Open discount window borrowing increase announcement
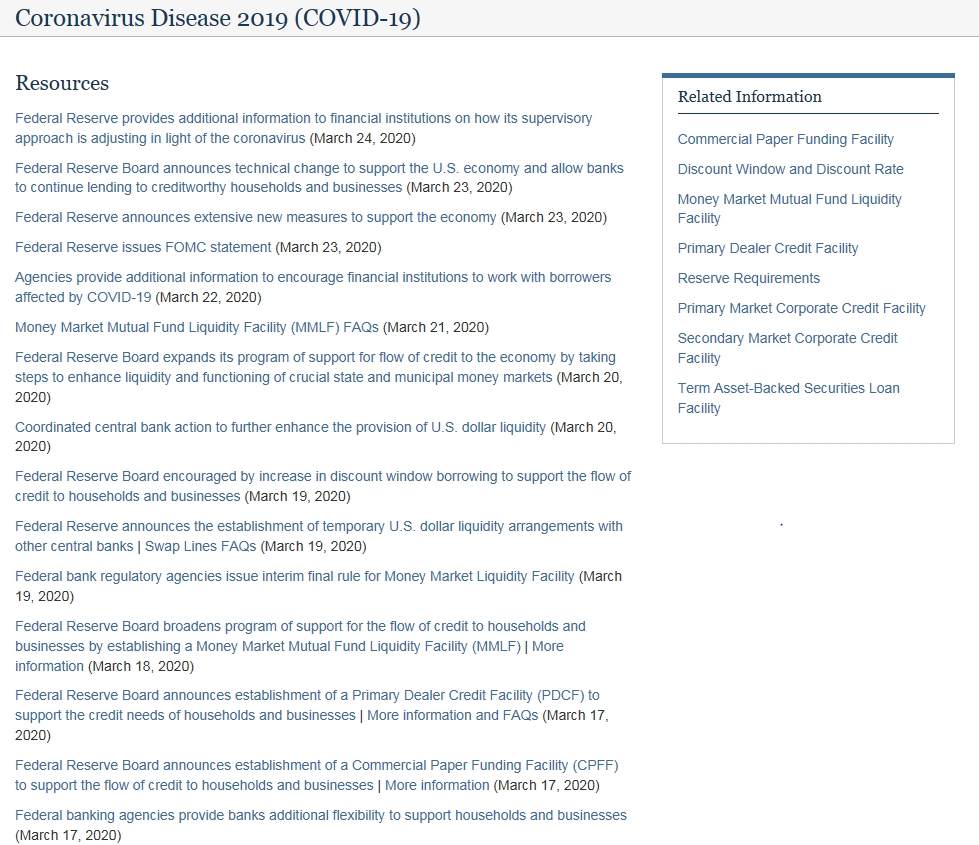This screenshot has height=845, width=979. coord(323,476)
